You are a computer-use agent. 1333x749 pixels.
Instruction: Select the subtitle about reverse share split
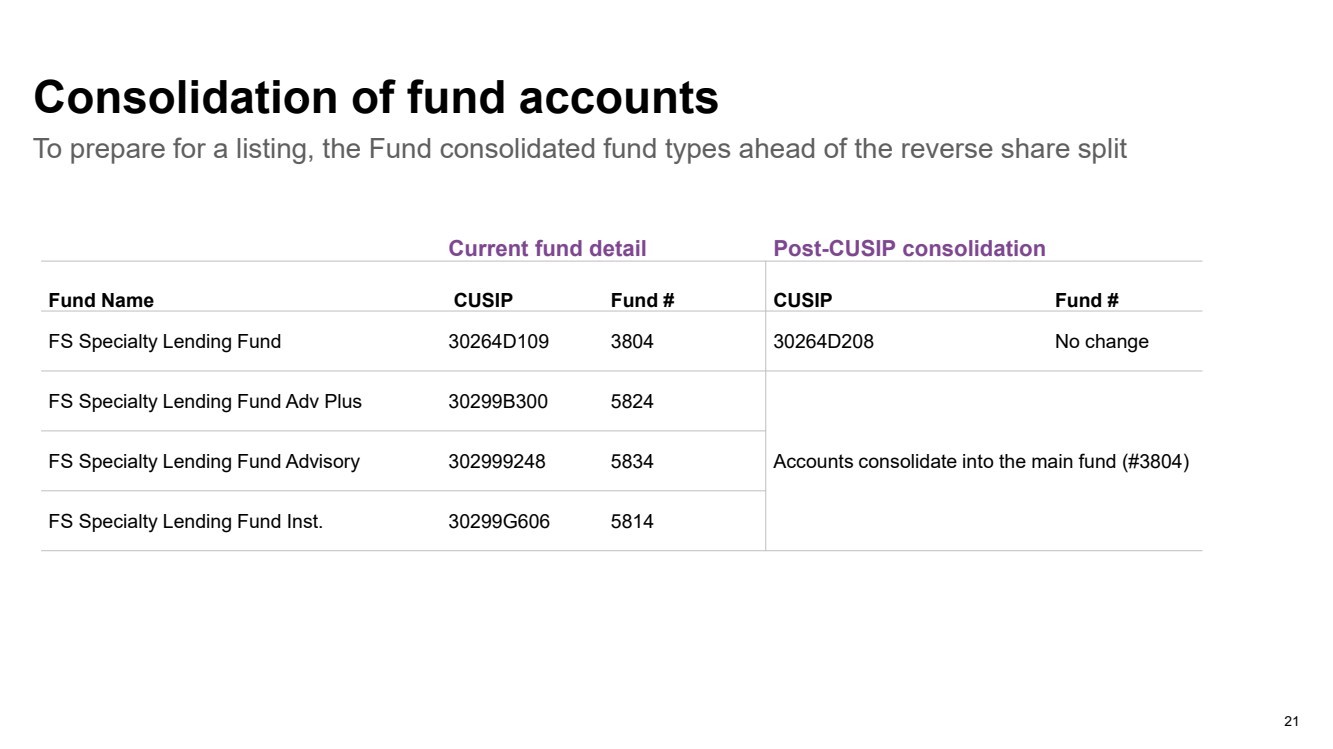click(580, 149)
